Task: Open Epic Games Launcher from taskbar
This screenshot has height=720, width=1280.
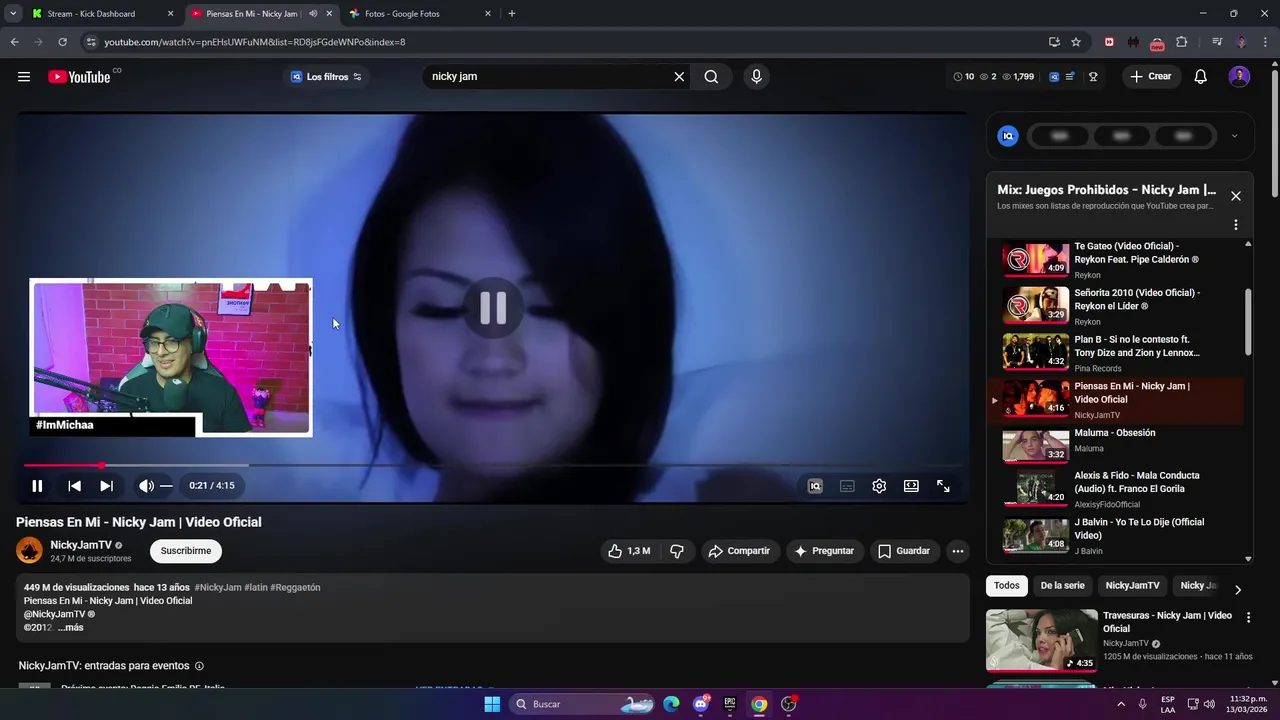Action: tap(730, 704)
